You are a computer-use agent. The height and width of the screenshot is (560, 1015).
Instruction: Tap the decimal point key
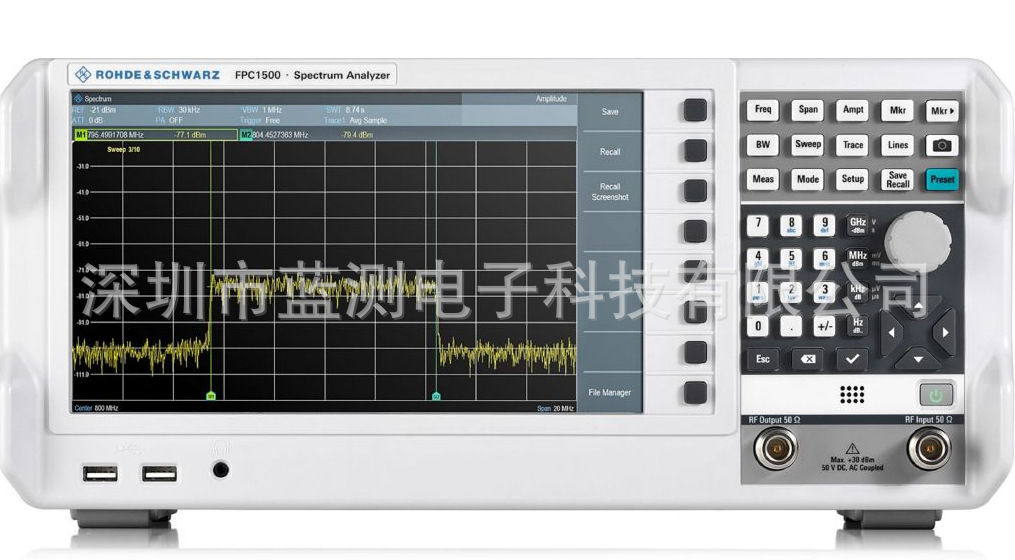791,326
